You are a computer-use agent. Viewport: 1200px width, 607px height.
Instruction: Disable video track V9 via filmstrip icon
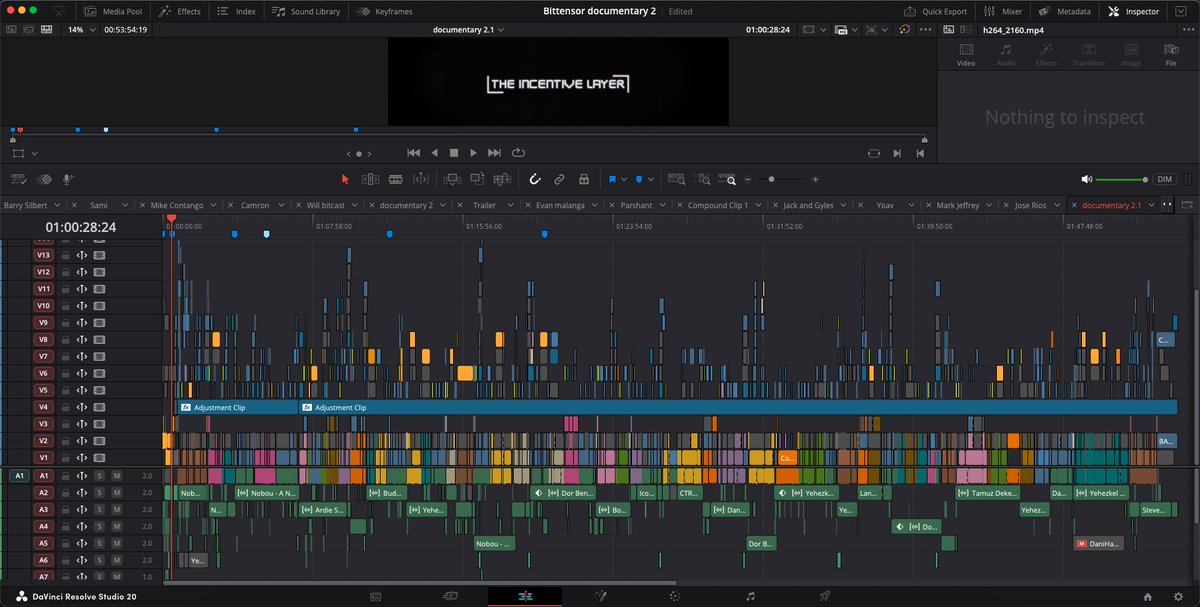pyautogui.click(x=99, y=323)
